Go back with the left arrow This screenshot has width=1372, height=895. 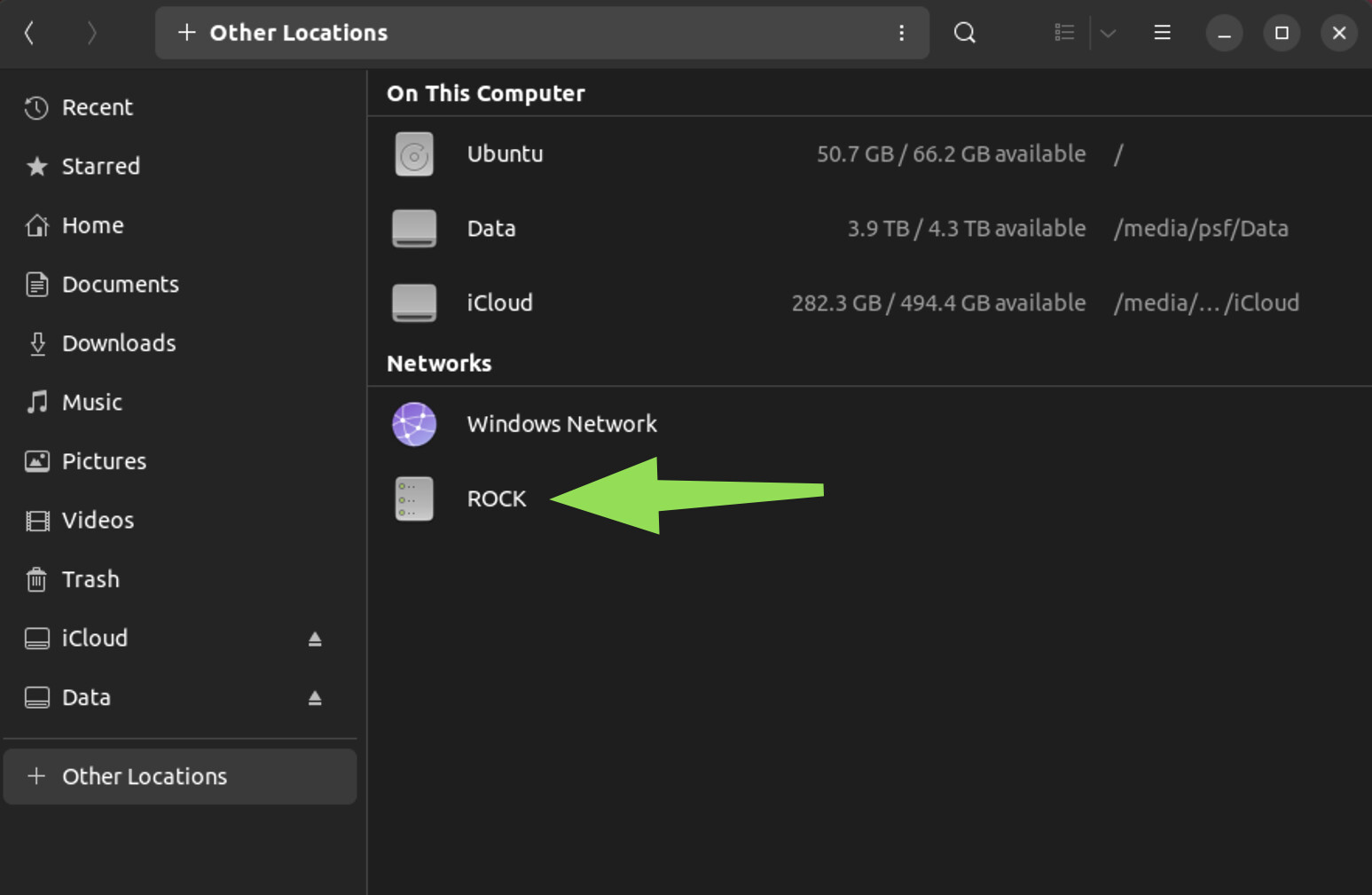(x=29, y=33)
